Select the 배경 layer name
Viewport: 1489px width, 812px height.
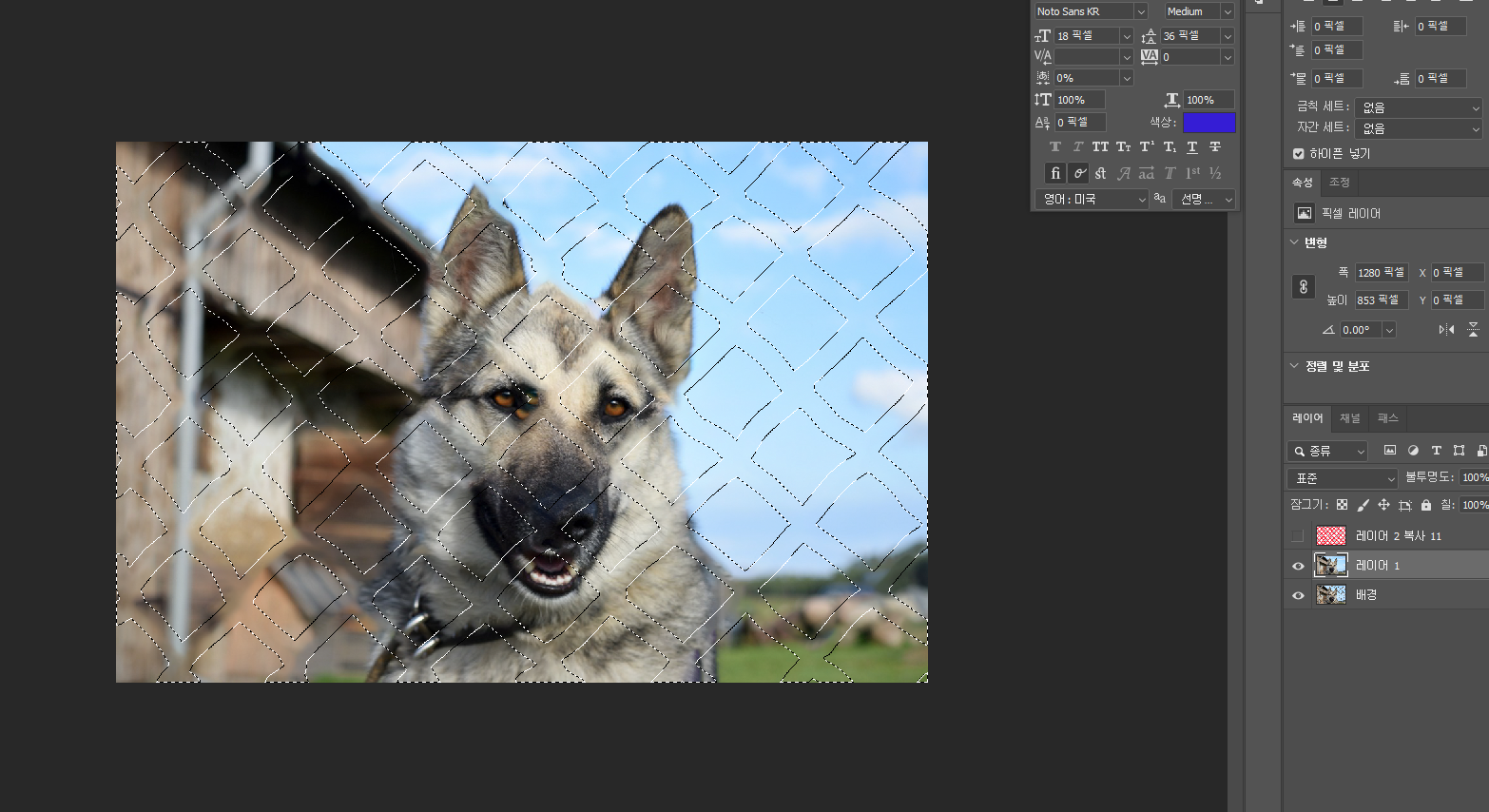click(1366, 595)
